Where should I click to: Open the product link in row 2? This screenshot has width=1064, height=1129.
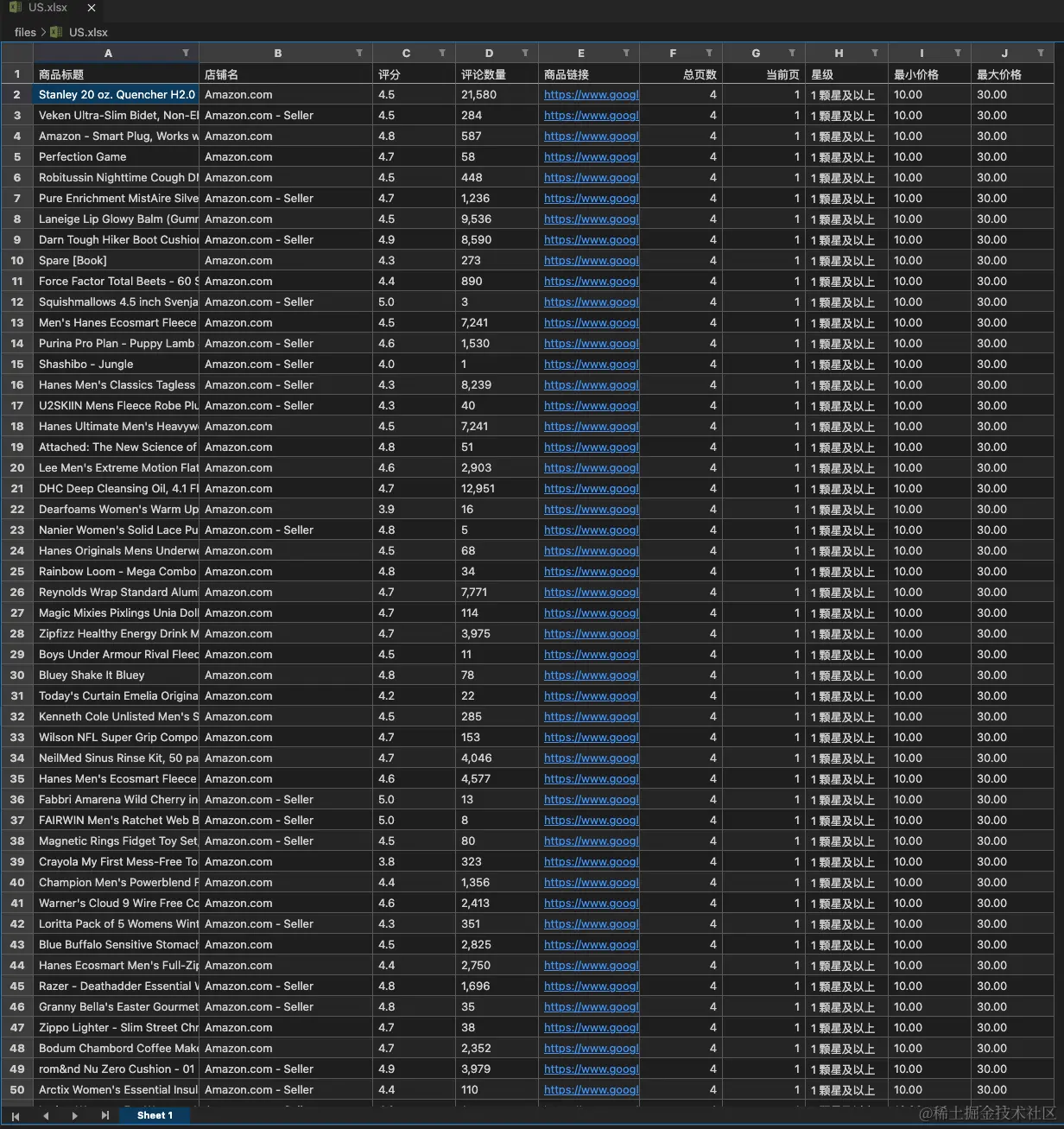pos(591,95)
